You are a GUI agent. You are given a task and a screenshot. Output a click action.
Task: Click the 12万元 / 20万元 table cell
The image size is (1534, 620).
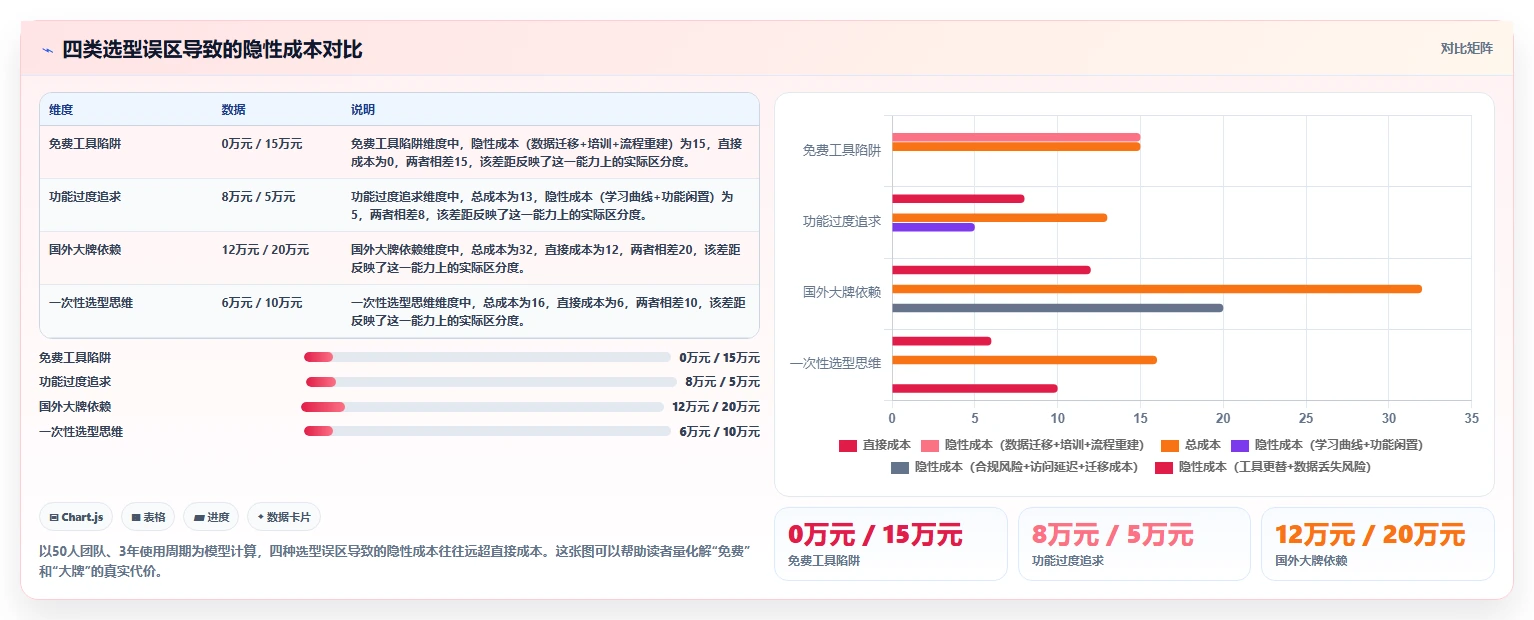coord(265,250)
